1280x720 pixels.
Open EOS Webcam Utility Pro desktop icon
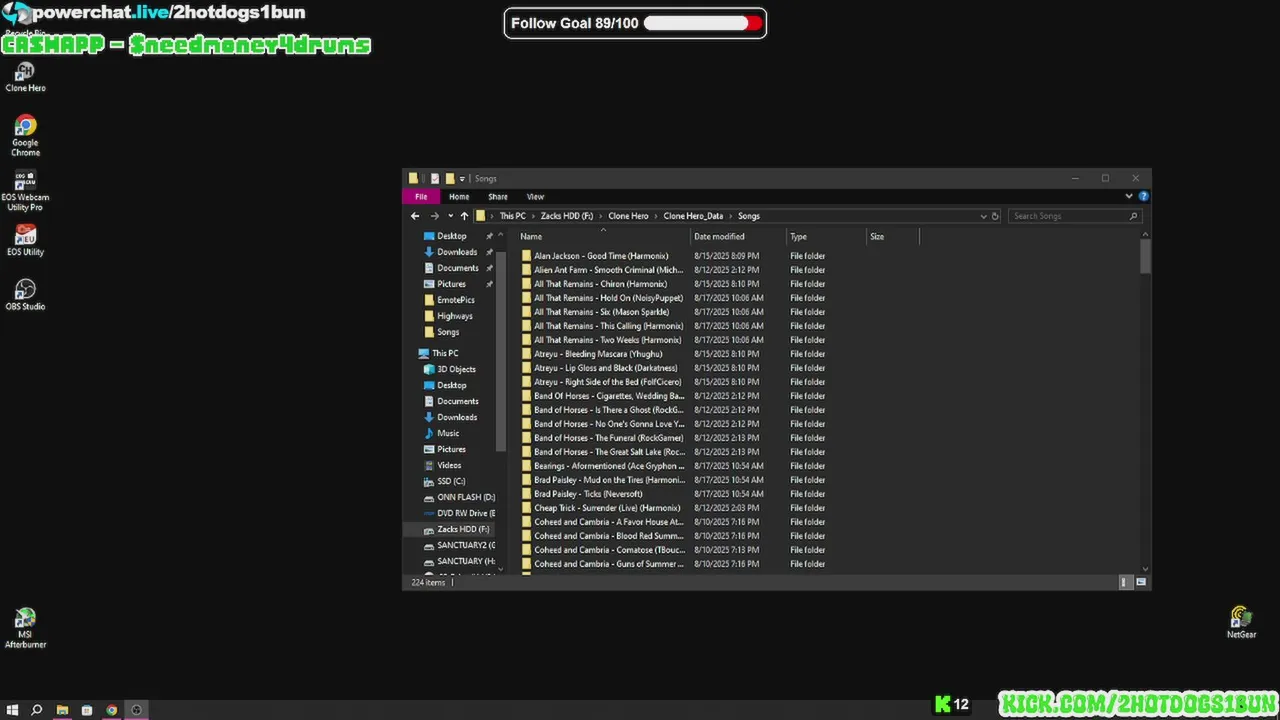click(25, 191)
